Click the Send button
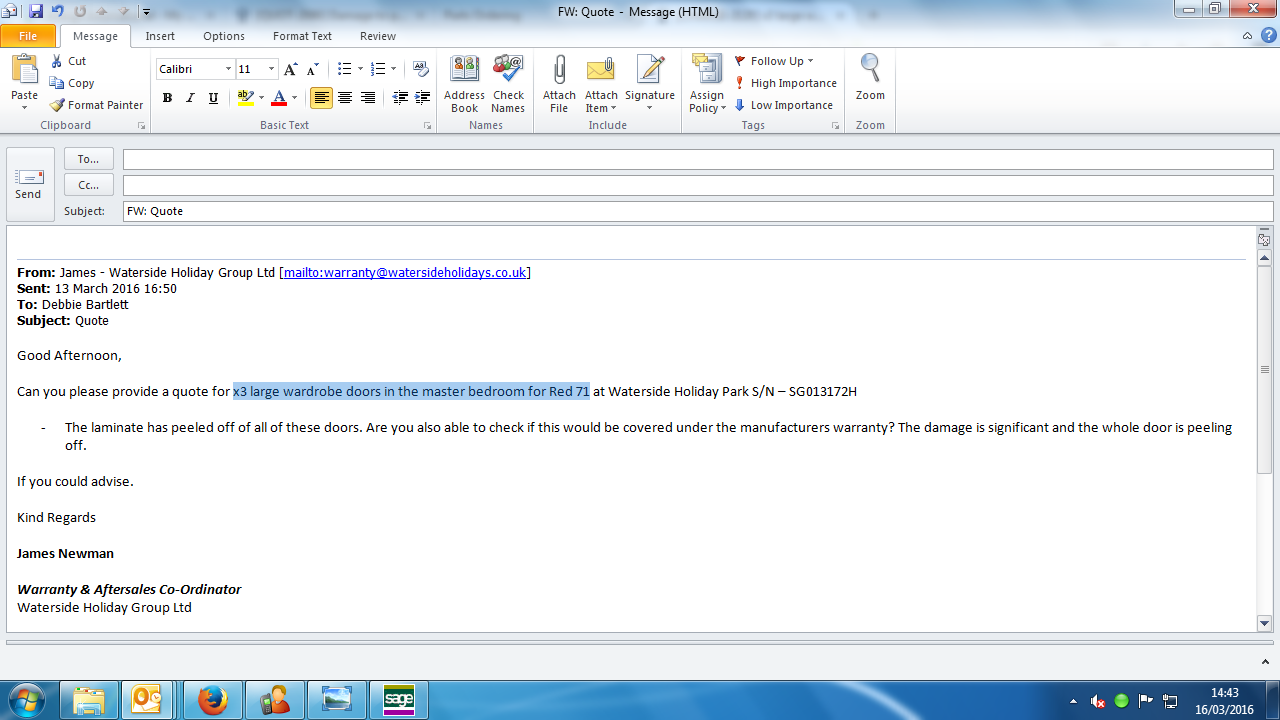1280x720 pixels. pos(28,184)
